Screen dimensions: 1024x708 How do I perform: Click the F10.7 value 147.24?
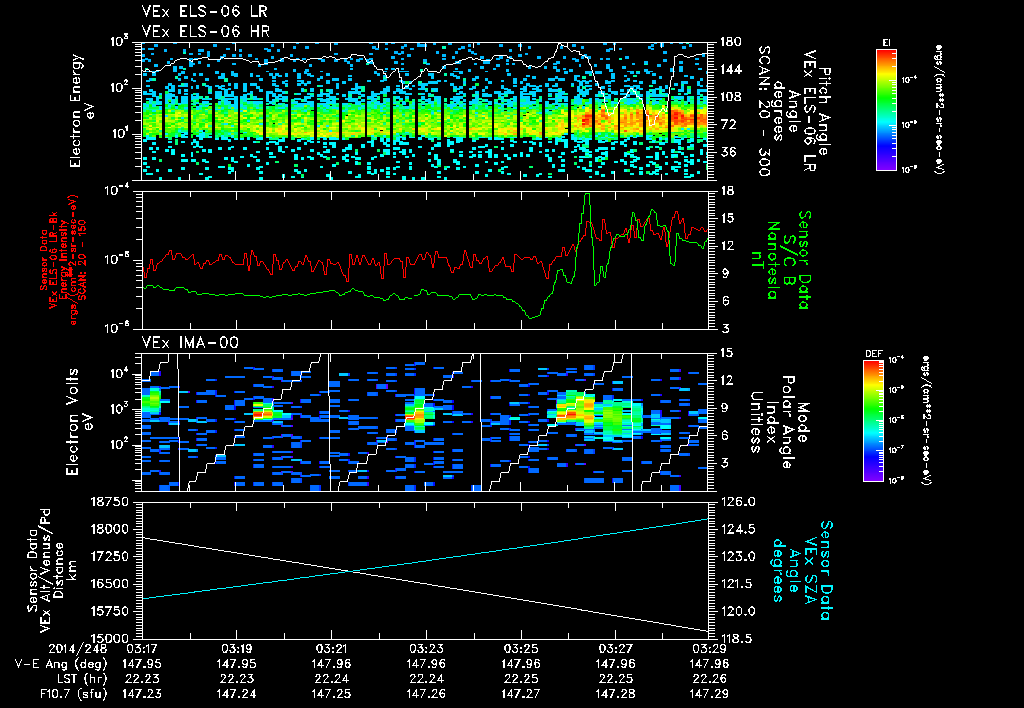pos(236,694)
